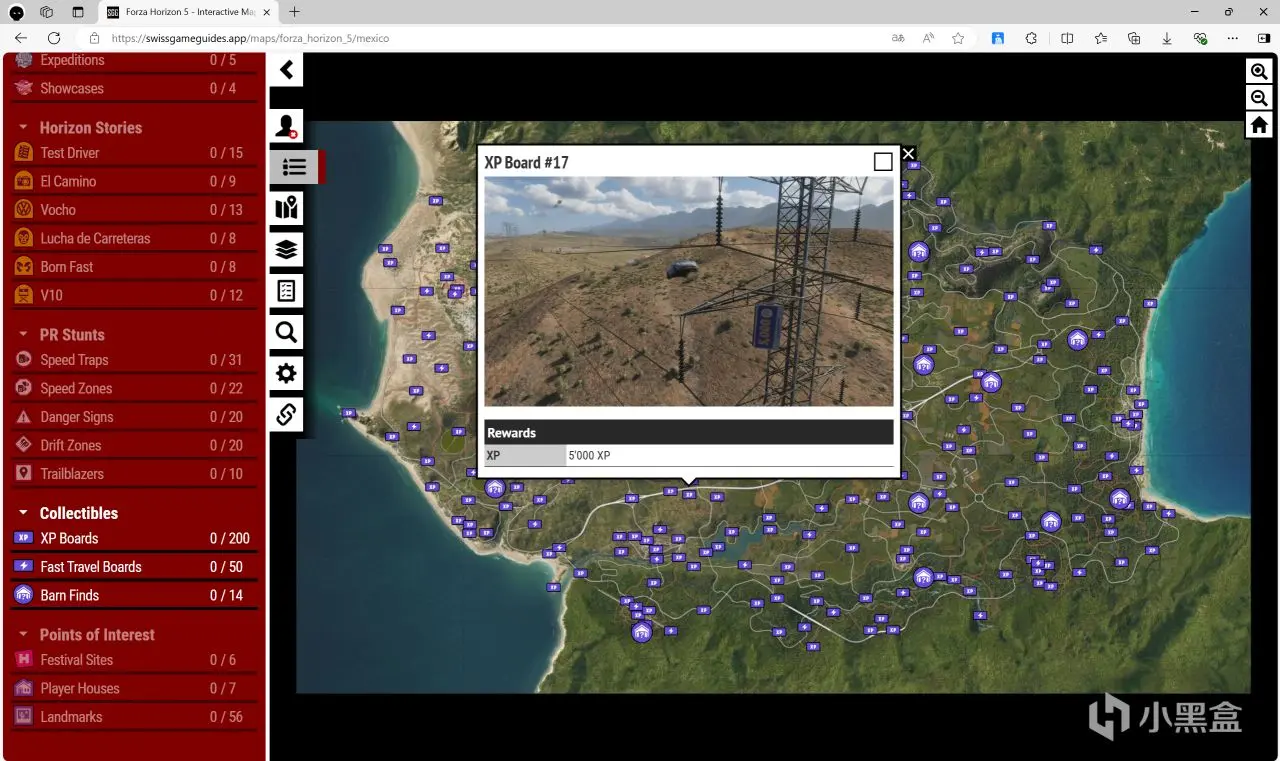Image resolution: width=1280 pixels, height=761 pixels.
Task: Toggle the Fast Travel Boards category
Action: (135, 567)
